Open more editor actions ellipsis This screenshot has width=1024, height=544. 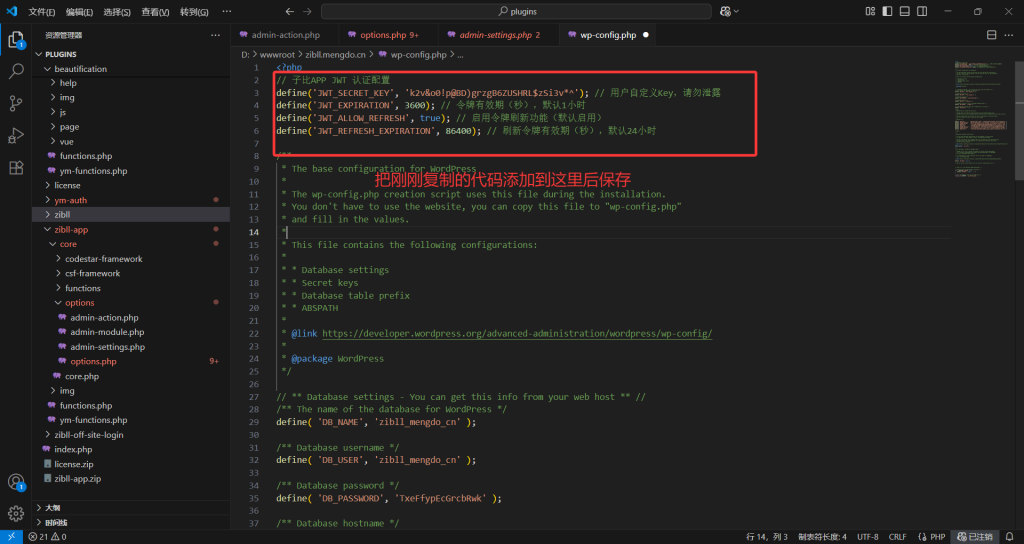[1009, 35]
